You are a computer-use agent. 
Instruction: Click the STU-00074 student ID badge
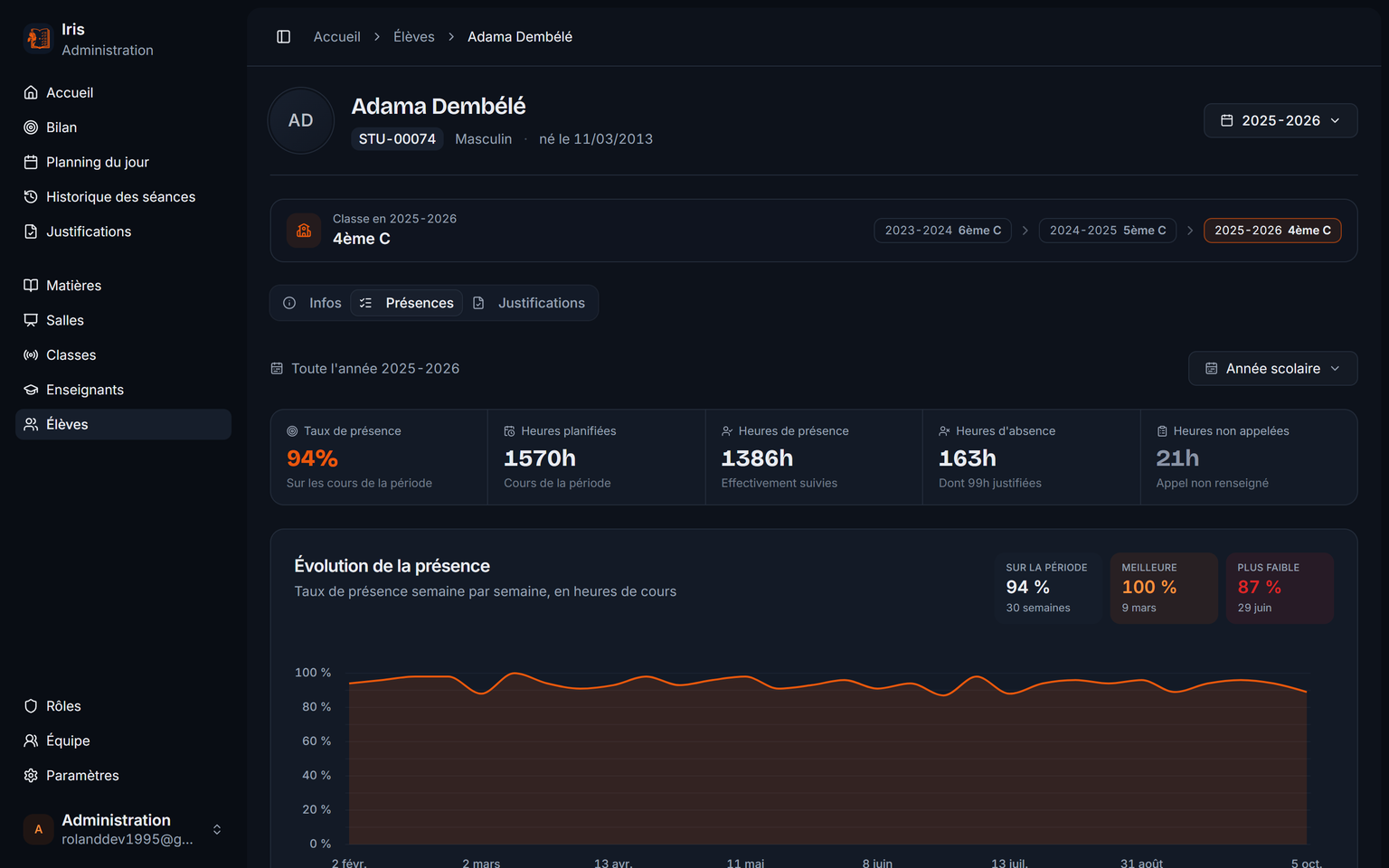[397, 139]
